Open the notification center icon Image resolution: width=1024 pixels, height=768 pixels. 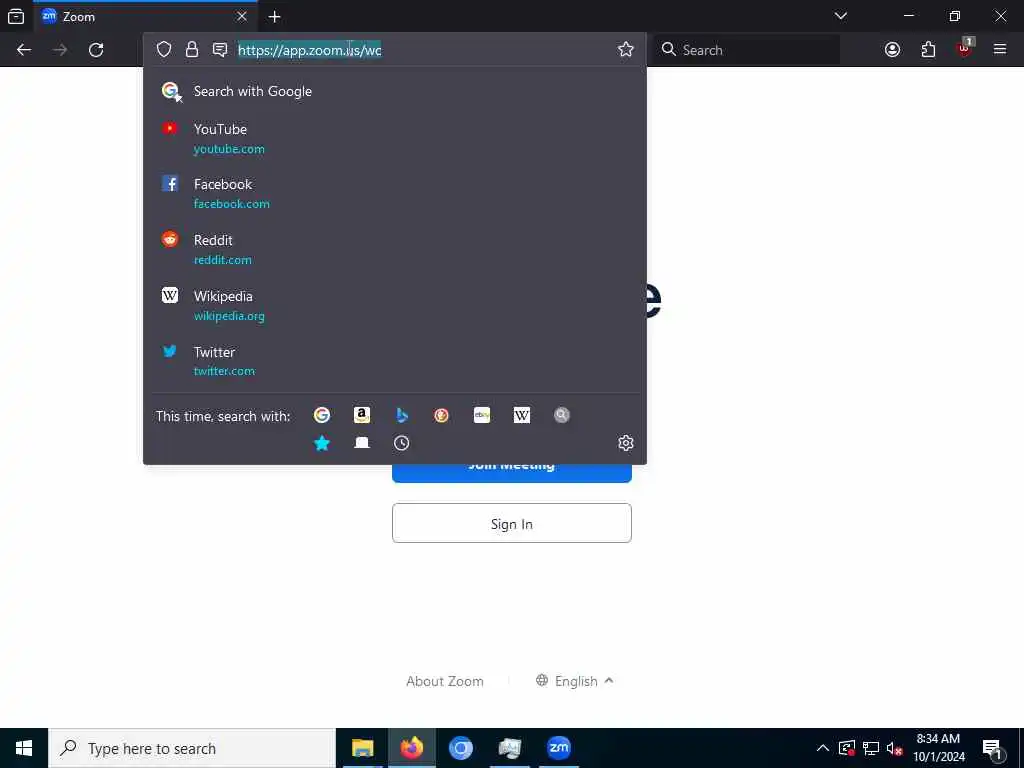coord(993,748)
